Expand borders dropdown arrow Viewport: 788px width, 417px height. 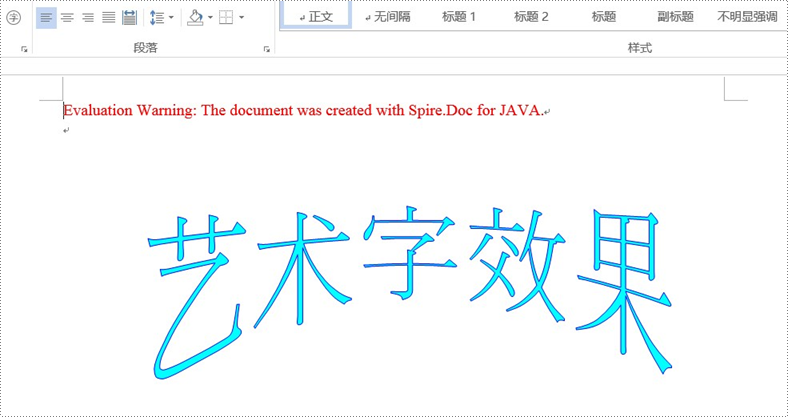coord(242,18)
